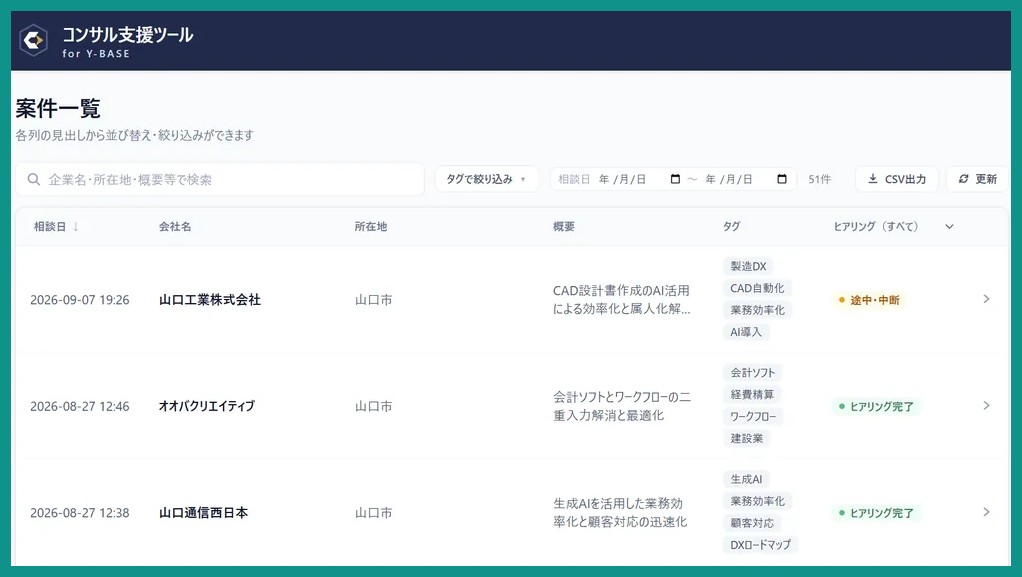Click CSV出力 button

[x=896, y=179]
